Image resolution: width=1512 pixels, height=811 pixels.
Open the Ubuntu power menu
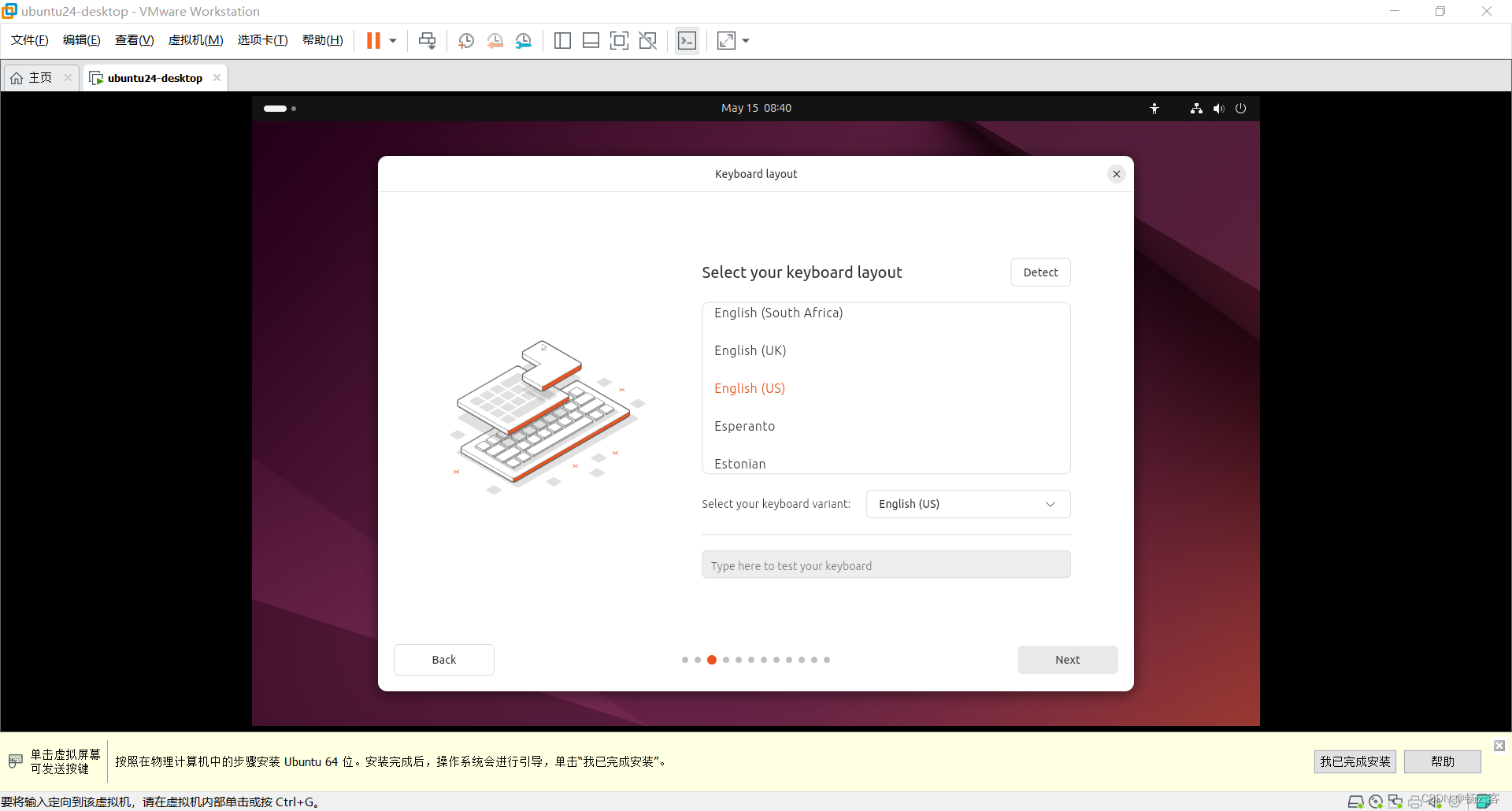(1240, 108)
